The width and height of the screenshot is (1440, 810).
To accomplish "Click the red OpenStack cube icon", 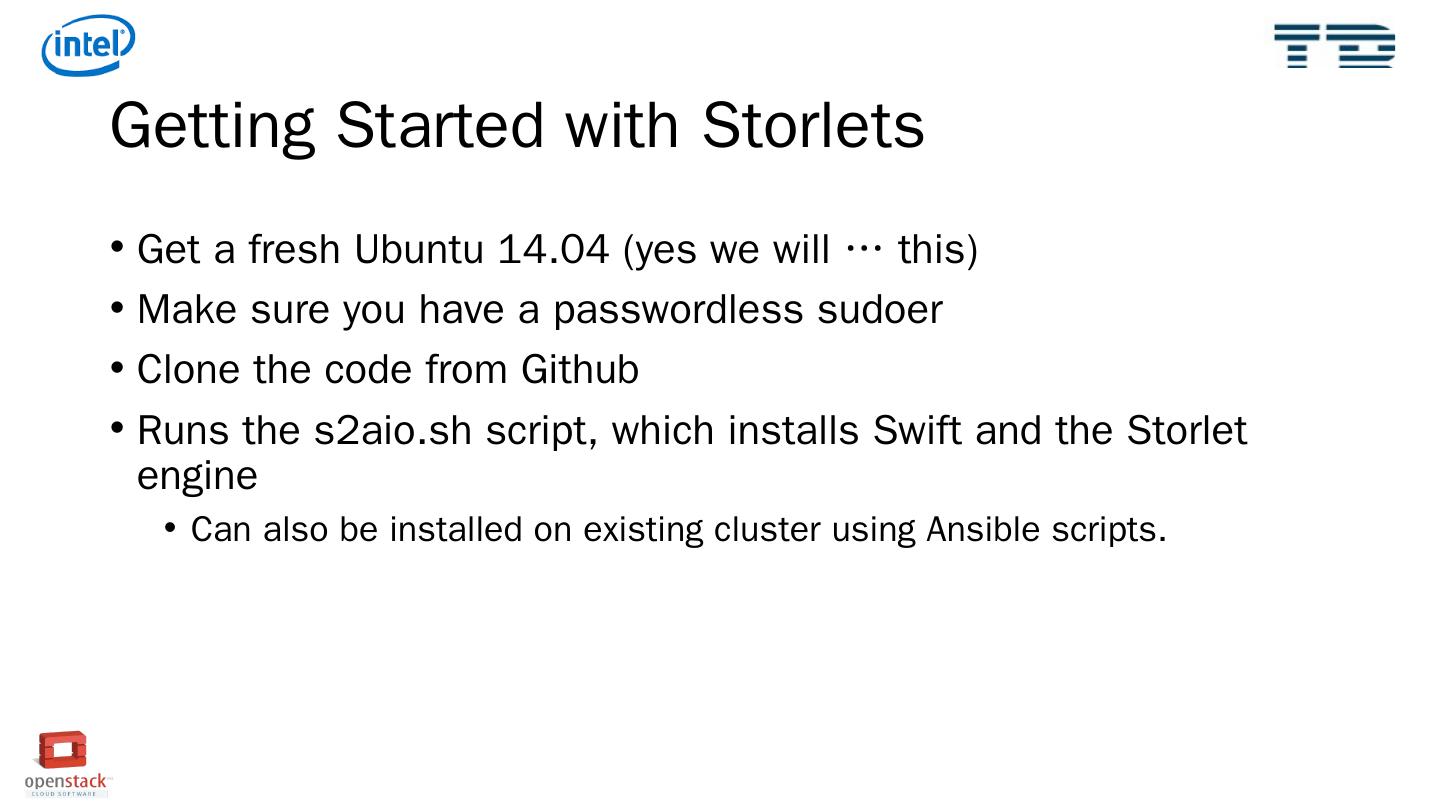I will click(x=63, y=751).
